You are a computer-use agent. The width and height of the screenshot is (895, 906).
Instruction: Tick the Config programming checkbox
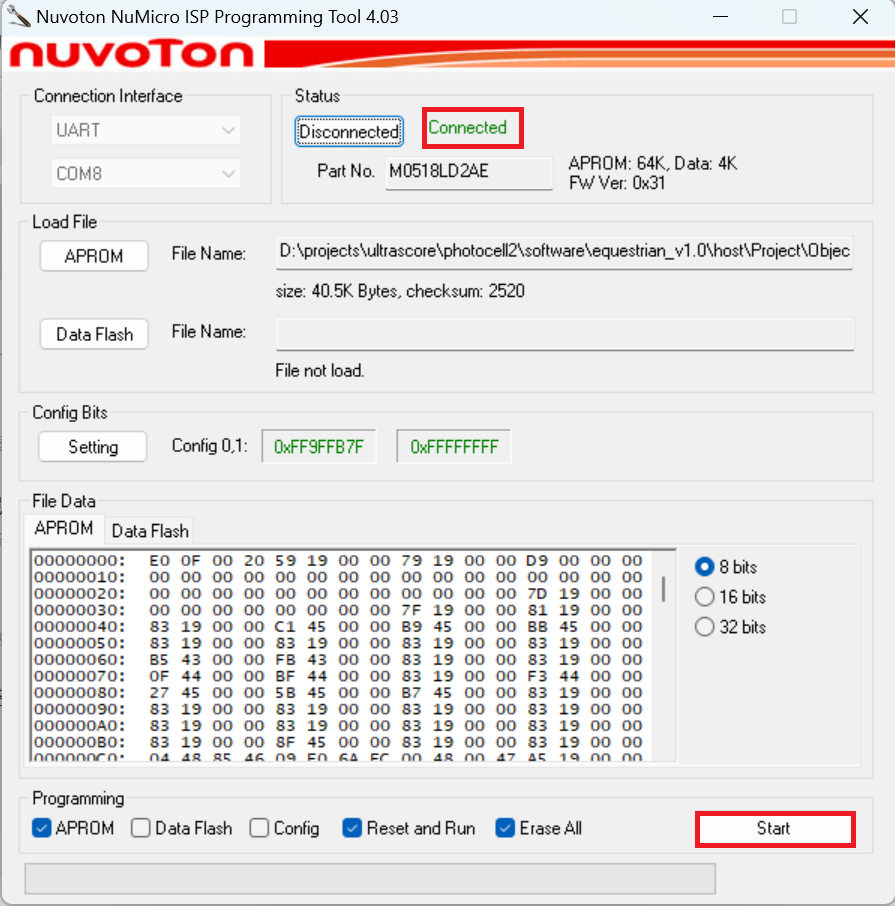pos(260,828)
